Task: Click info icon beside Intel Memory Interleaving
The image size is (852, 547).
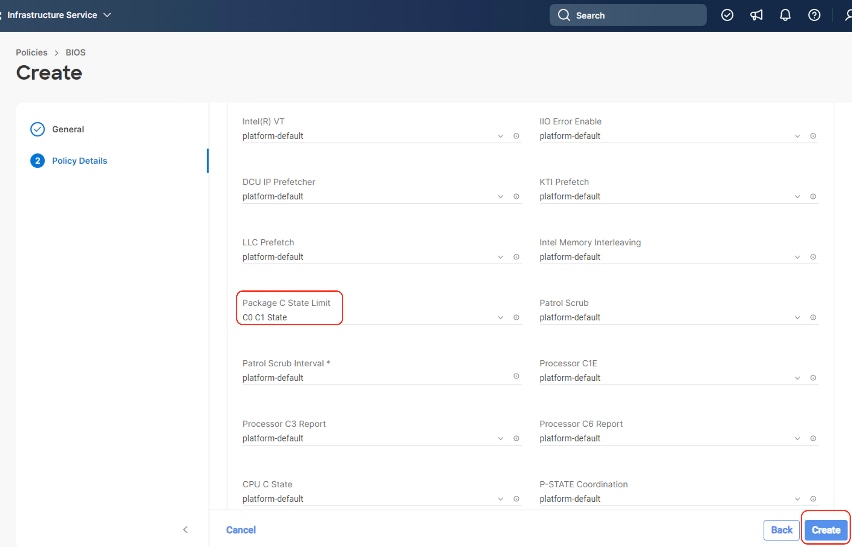Action: [813, 257]
